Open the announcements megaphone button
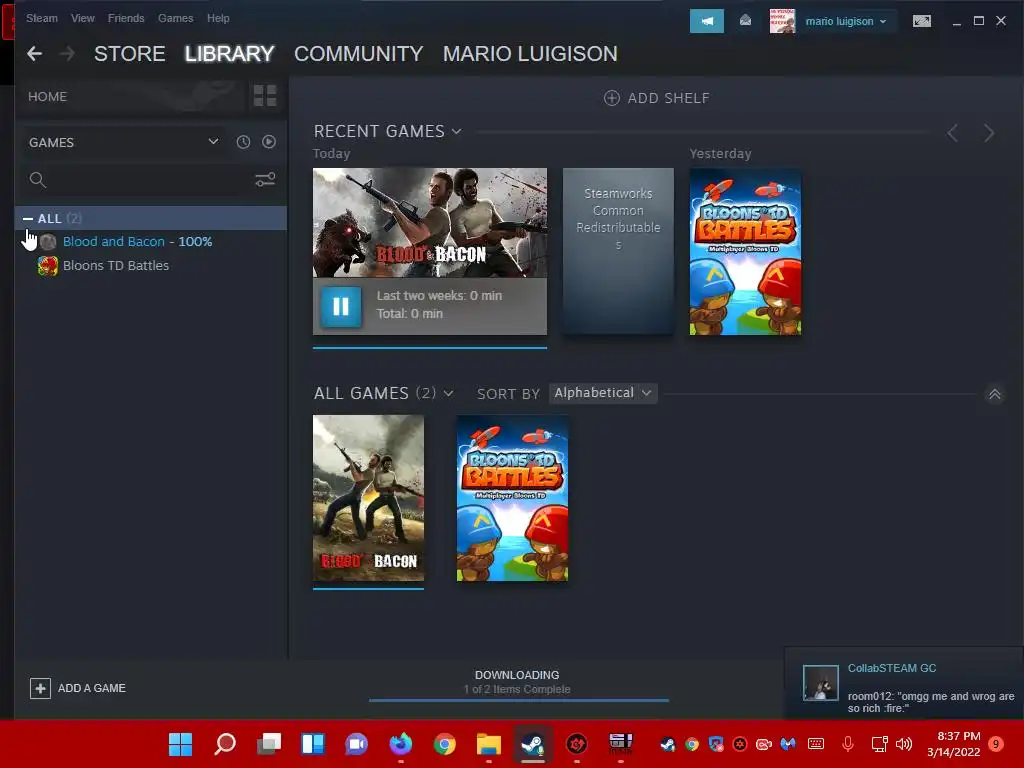1024x768 pixels. [707, 21]
